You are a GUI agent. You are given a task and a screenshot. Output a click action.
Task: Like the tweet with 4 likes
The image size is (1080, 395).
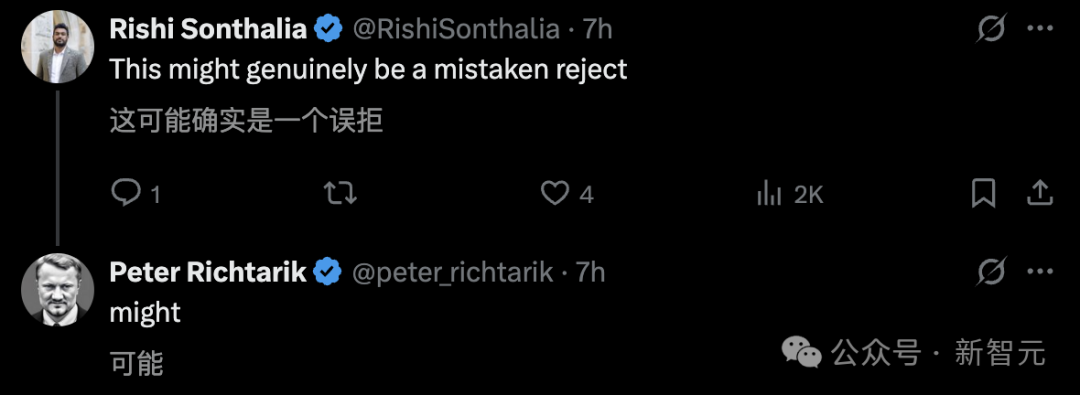(566, 194)
